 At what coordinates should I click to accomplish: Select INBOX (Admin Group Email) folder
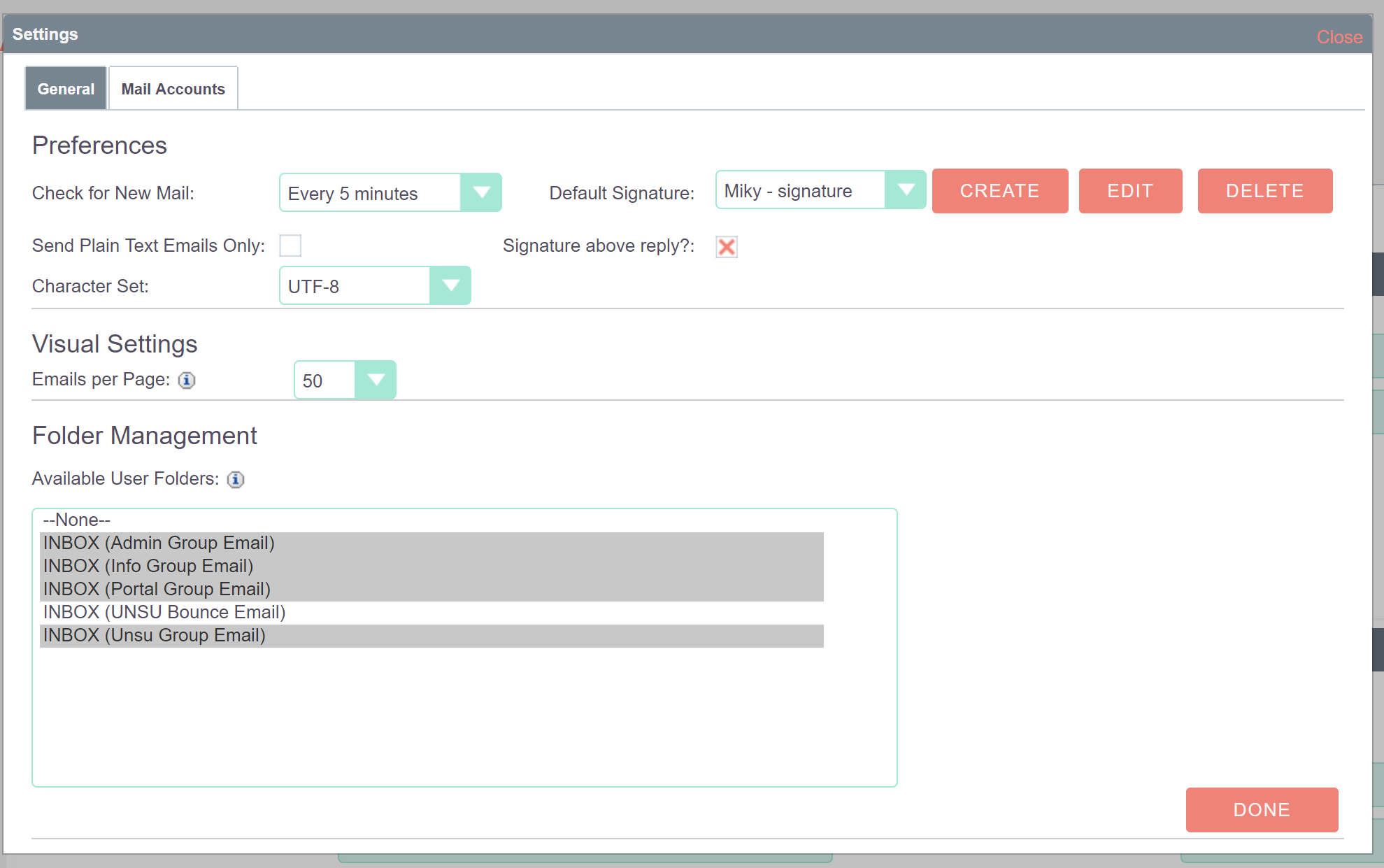click(159, 543)
